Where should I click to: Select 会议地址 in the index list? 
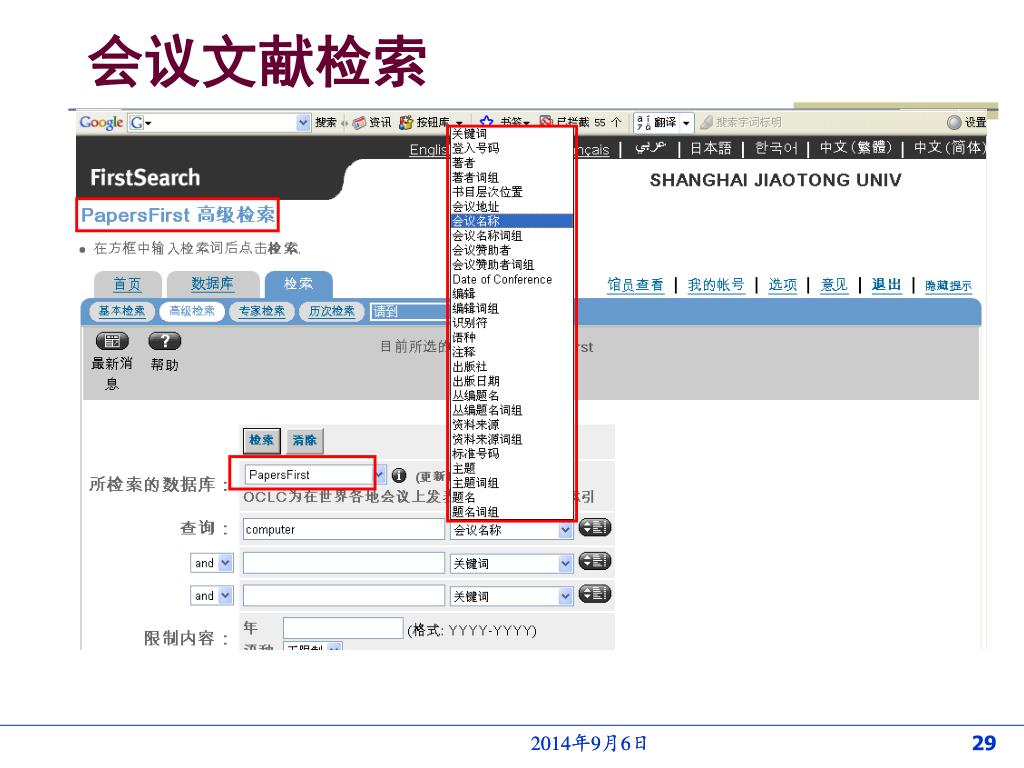[512, 206]
